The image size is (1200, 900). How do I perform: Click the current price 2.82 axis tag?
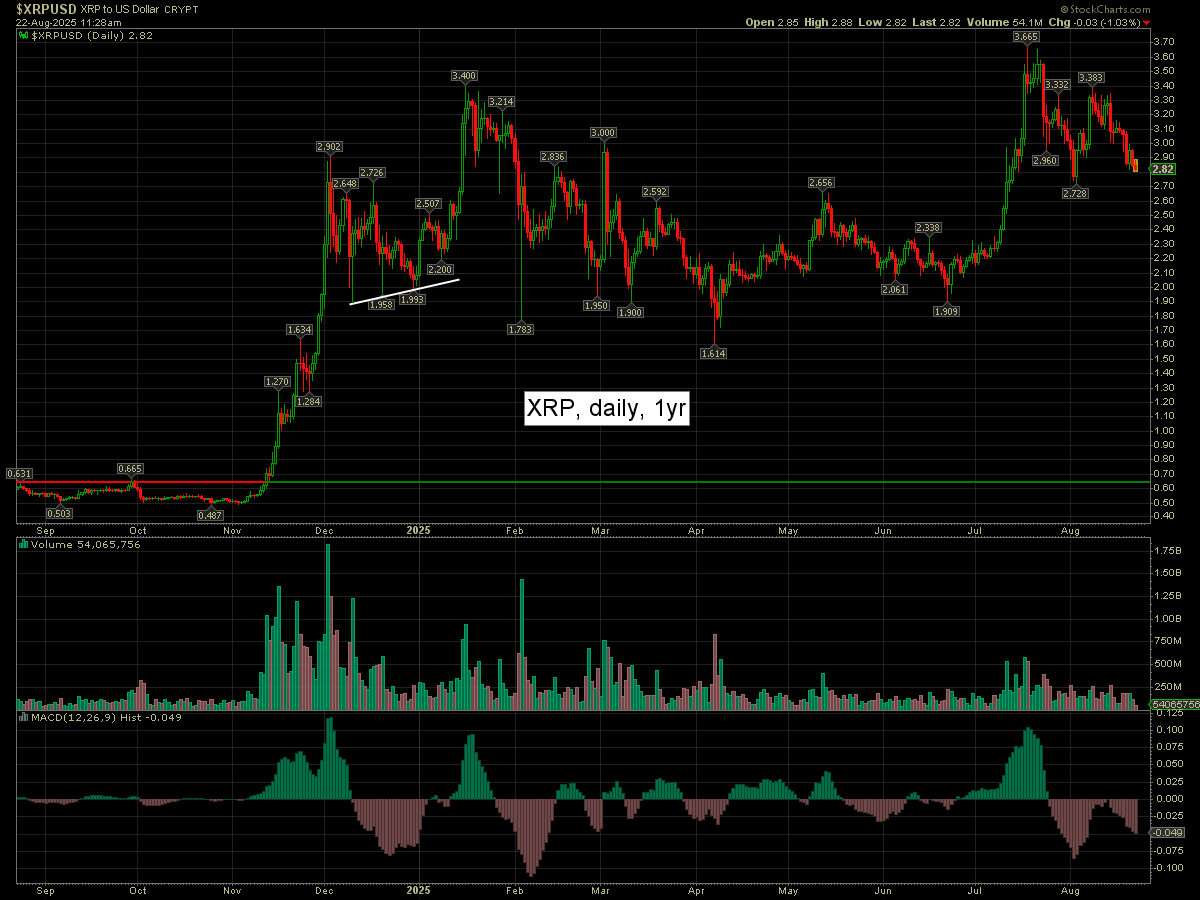[1162, 170]
